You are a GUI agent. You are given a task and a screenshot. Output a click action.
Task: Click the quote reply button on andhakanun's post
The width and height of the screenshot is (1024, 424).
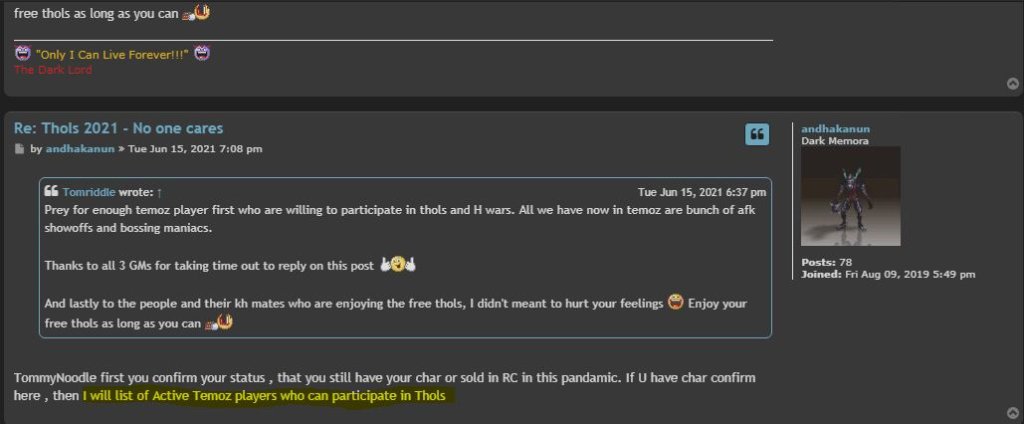(757, 134)
